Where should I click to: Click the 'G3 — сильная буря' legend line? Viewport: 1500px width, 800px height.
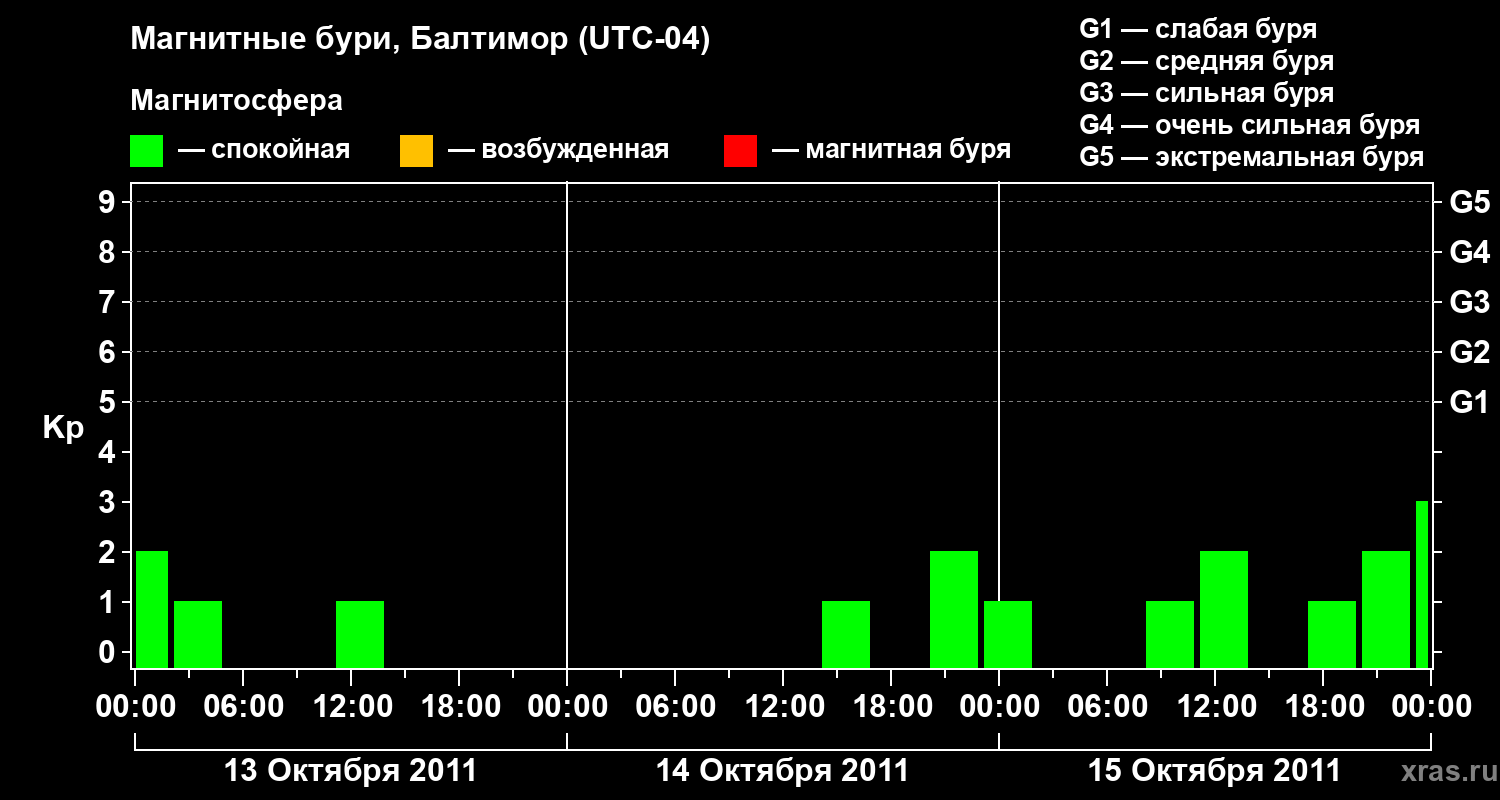coord(1206,93)
